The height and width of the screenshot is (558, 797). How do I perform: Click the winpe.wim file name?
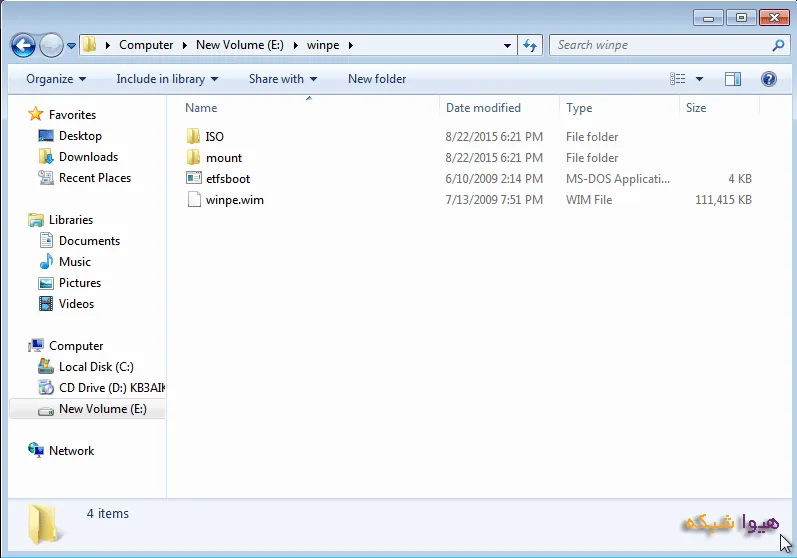tap(235, 200)
